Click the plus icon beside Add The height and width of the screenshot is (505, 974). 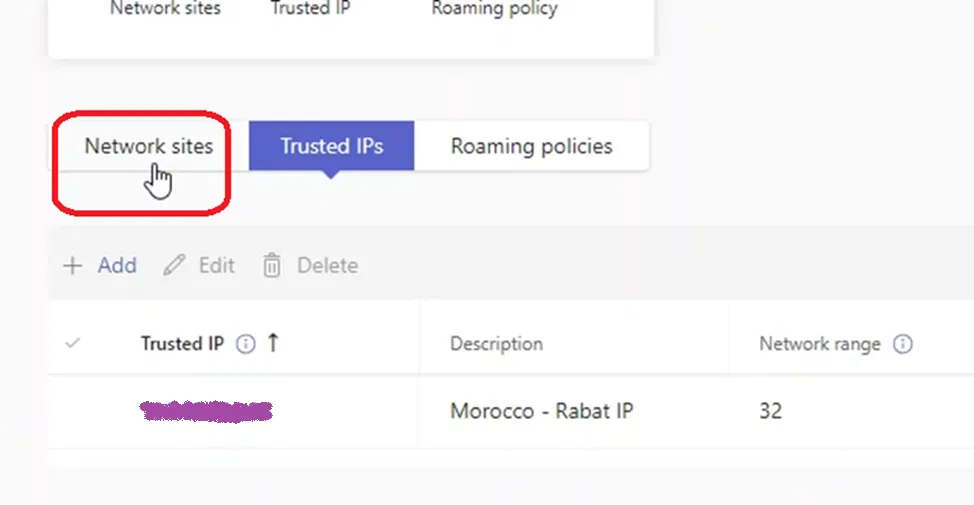point(72,266)
